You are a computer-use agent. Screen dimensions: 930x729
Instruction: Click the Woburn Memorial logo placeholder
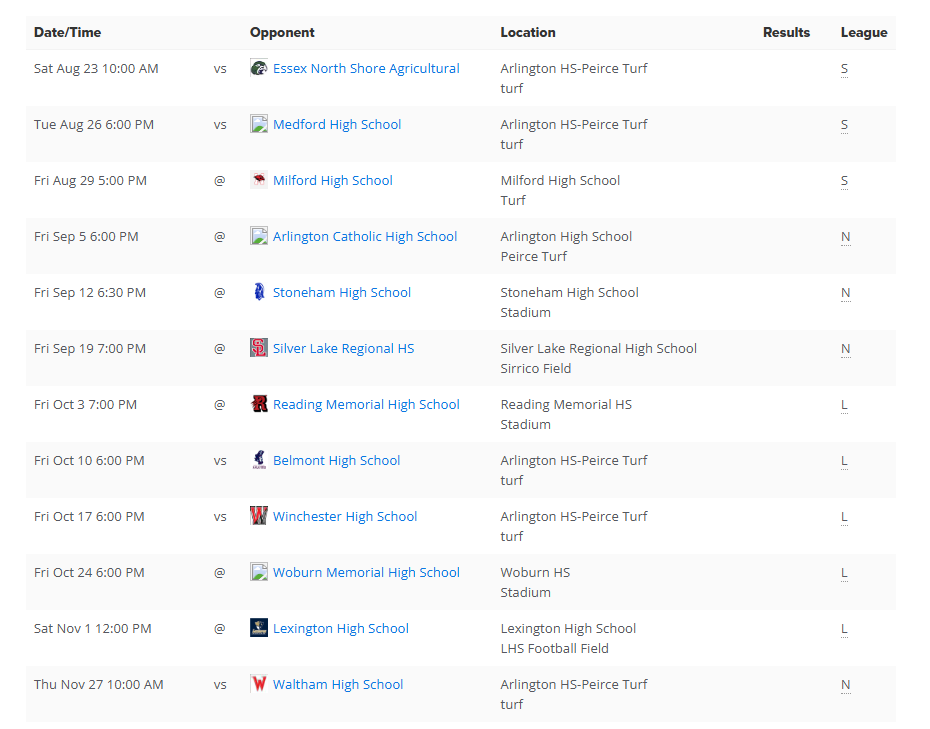[259, 572]
